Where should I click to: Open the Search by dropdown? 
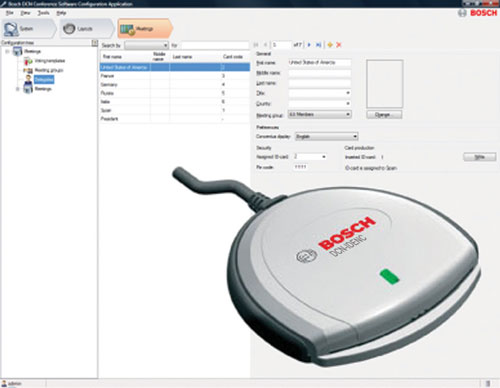(146, 45)
